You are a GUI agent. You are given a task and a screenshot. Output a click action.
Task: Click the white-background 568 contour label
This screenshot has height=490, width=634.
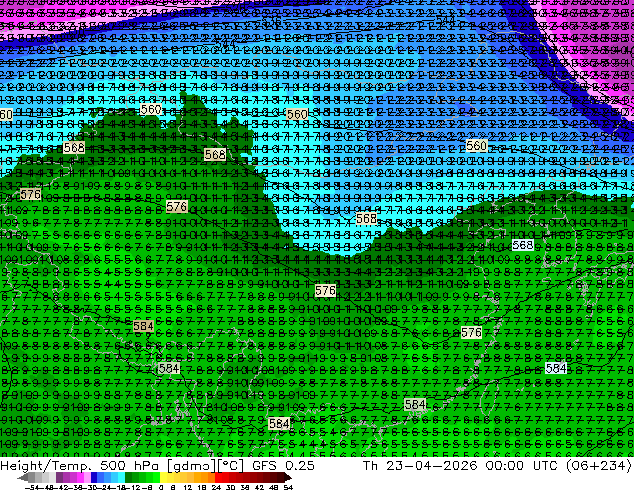pyautogui.click(x=522, y=245)
